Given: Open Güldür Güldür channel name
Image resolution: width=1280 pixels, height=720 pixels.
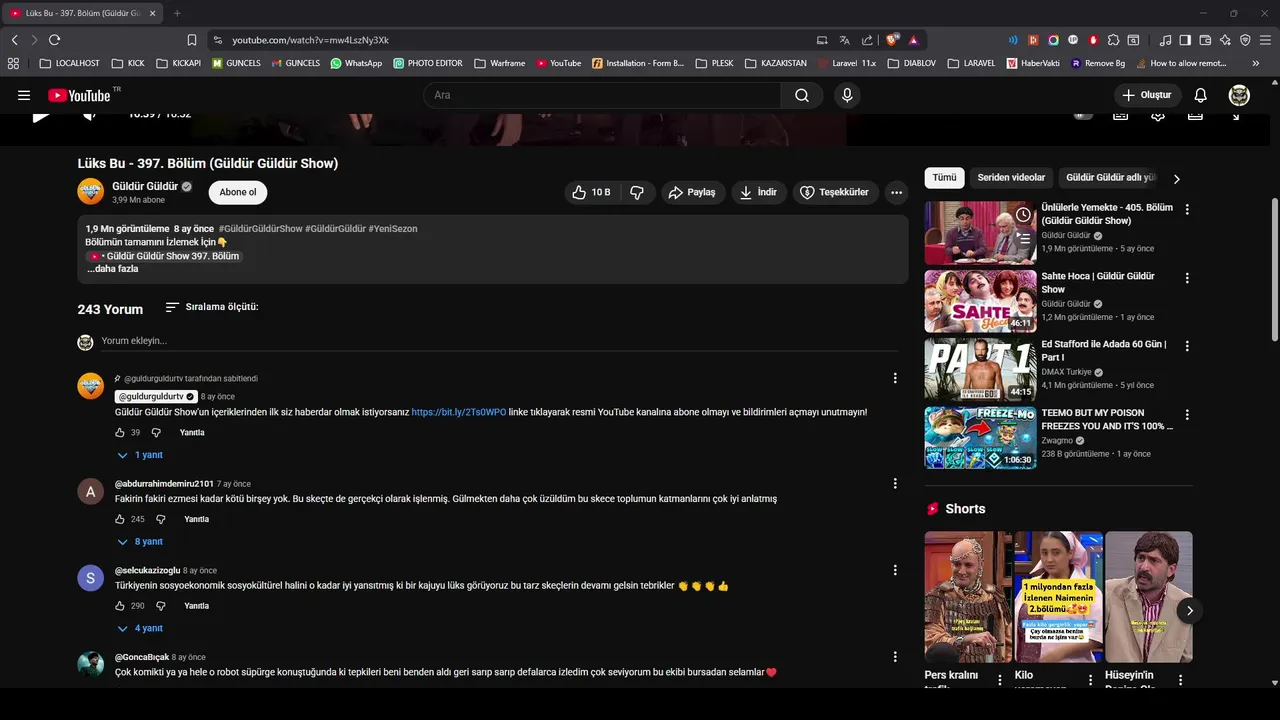Looking at the screenshot, I should (145, 186).
